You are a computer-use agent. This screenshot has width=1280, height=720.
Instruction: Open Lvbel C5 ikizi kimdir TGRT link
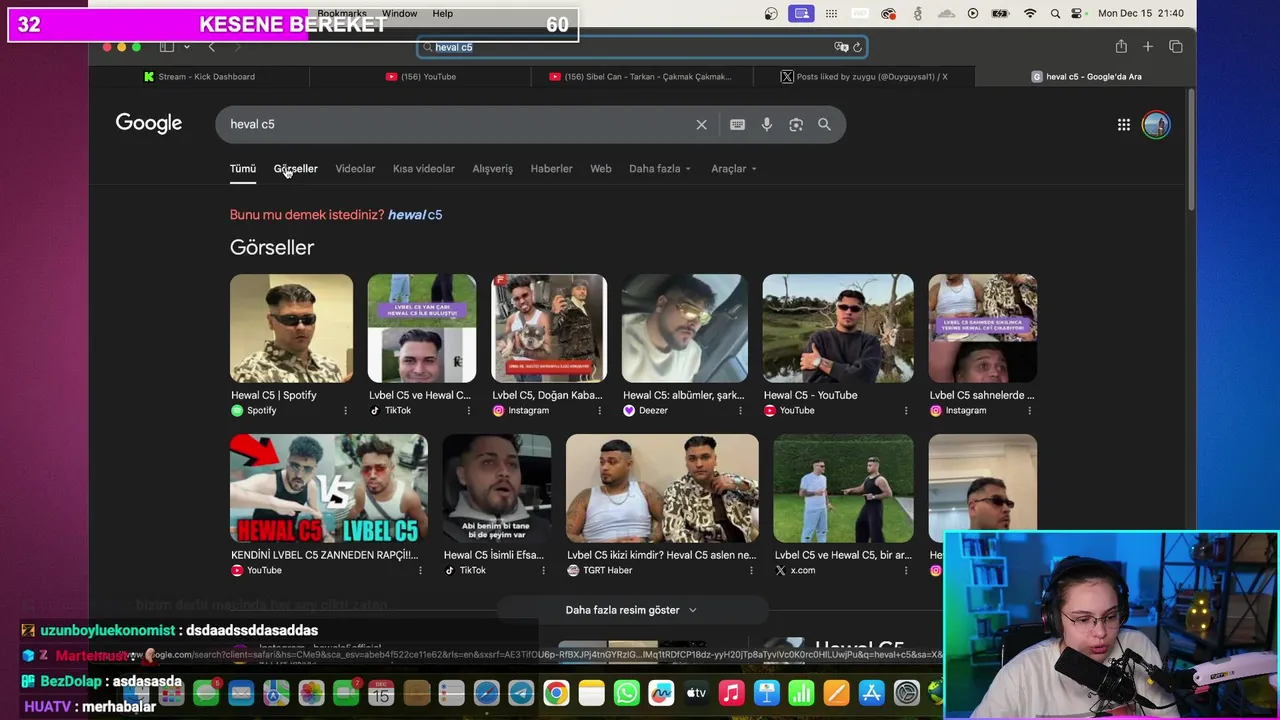(x=662, y=555)
